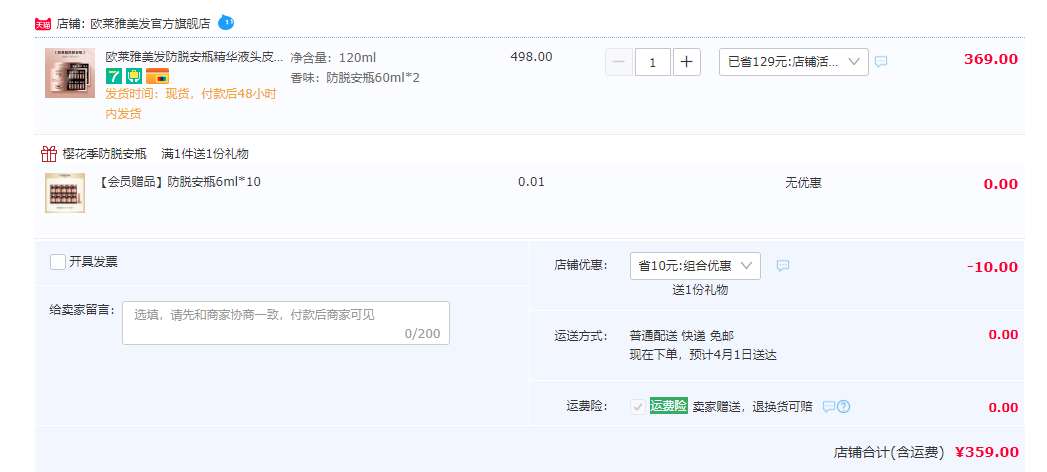
Task: Click the 净含量：120ml specification text
Action: point(333,58)
